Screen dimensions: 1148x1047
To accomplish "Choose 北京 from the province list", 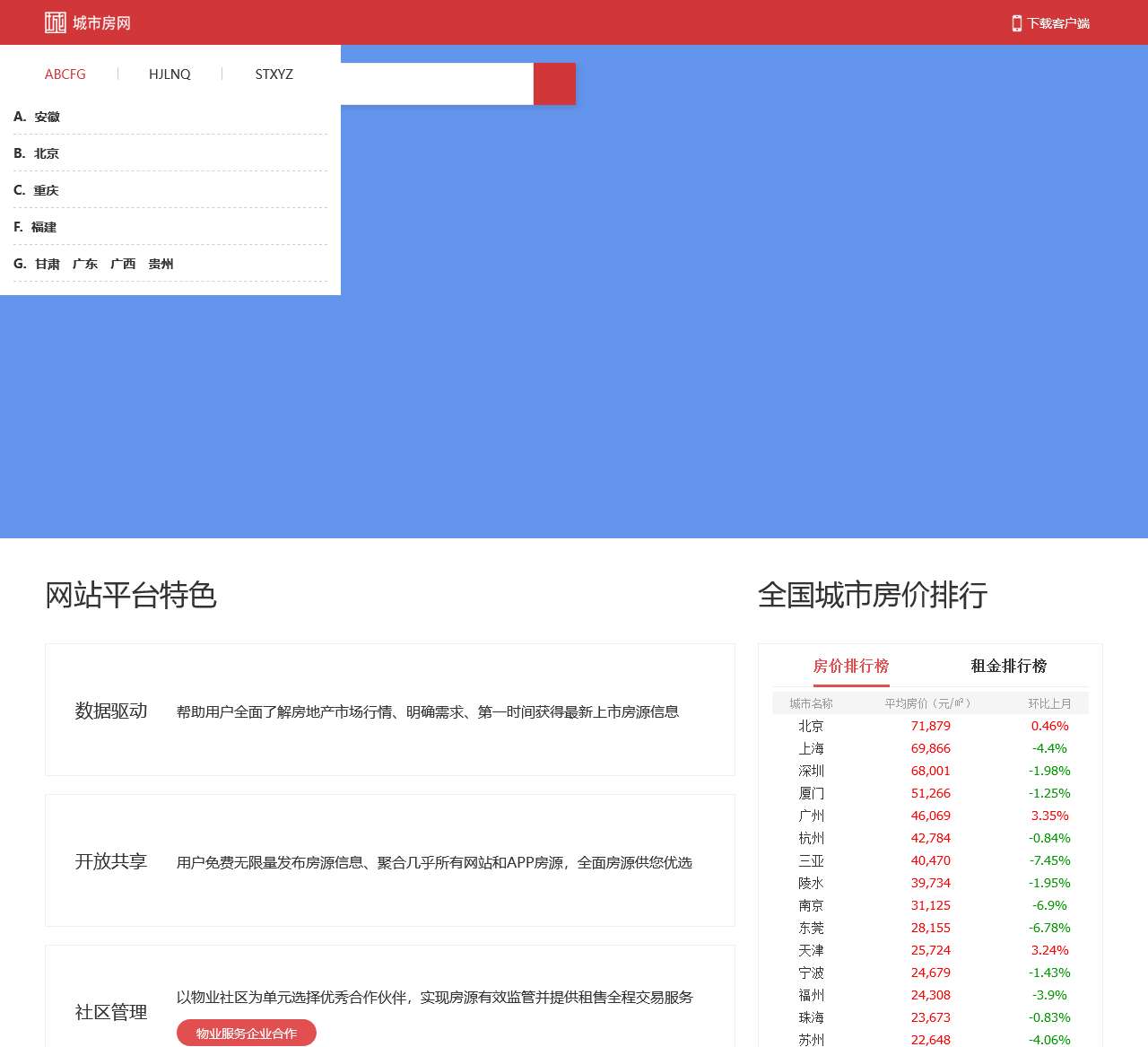I will click(47, 153).
